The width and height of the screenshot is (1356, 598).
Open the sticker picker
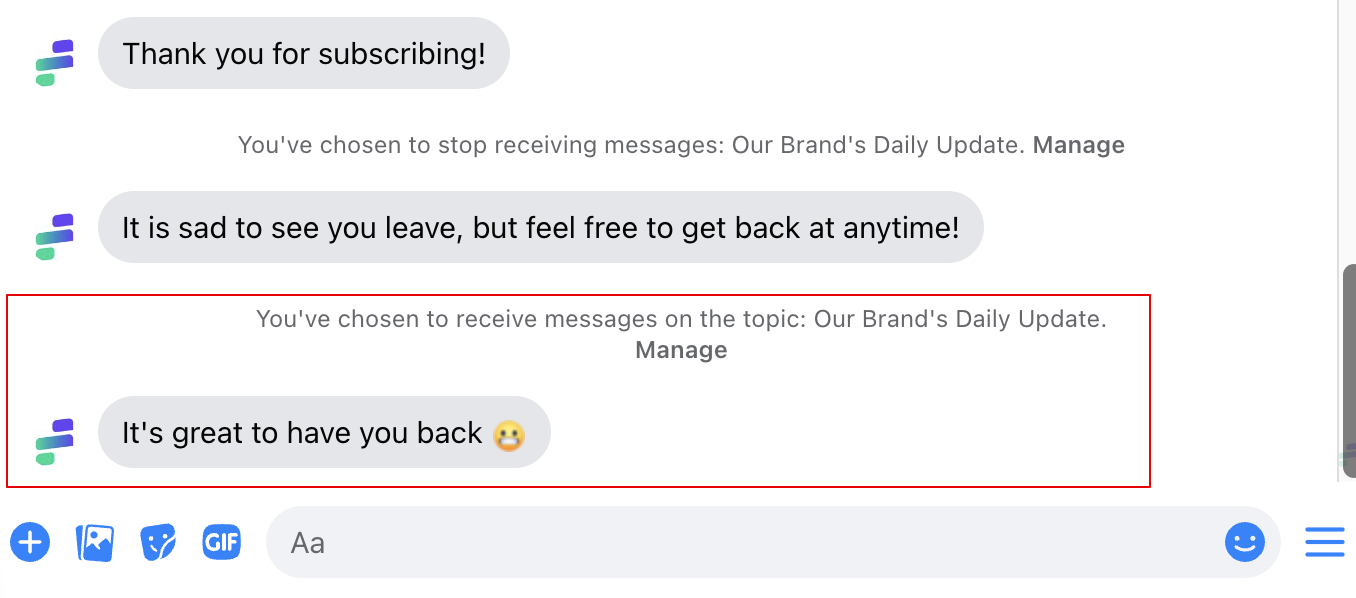158,543
